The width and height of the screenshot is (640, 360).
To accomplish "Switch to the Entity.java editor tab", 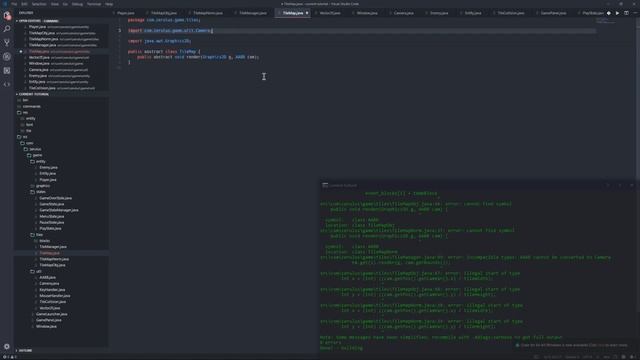I will 473,13.
